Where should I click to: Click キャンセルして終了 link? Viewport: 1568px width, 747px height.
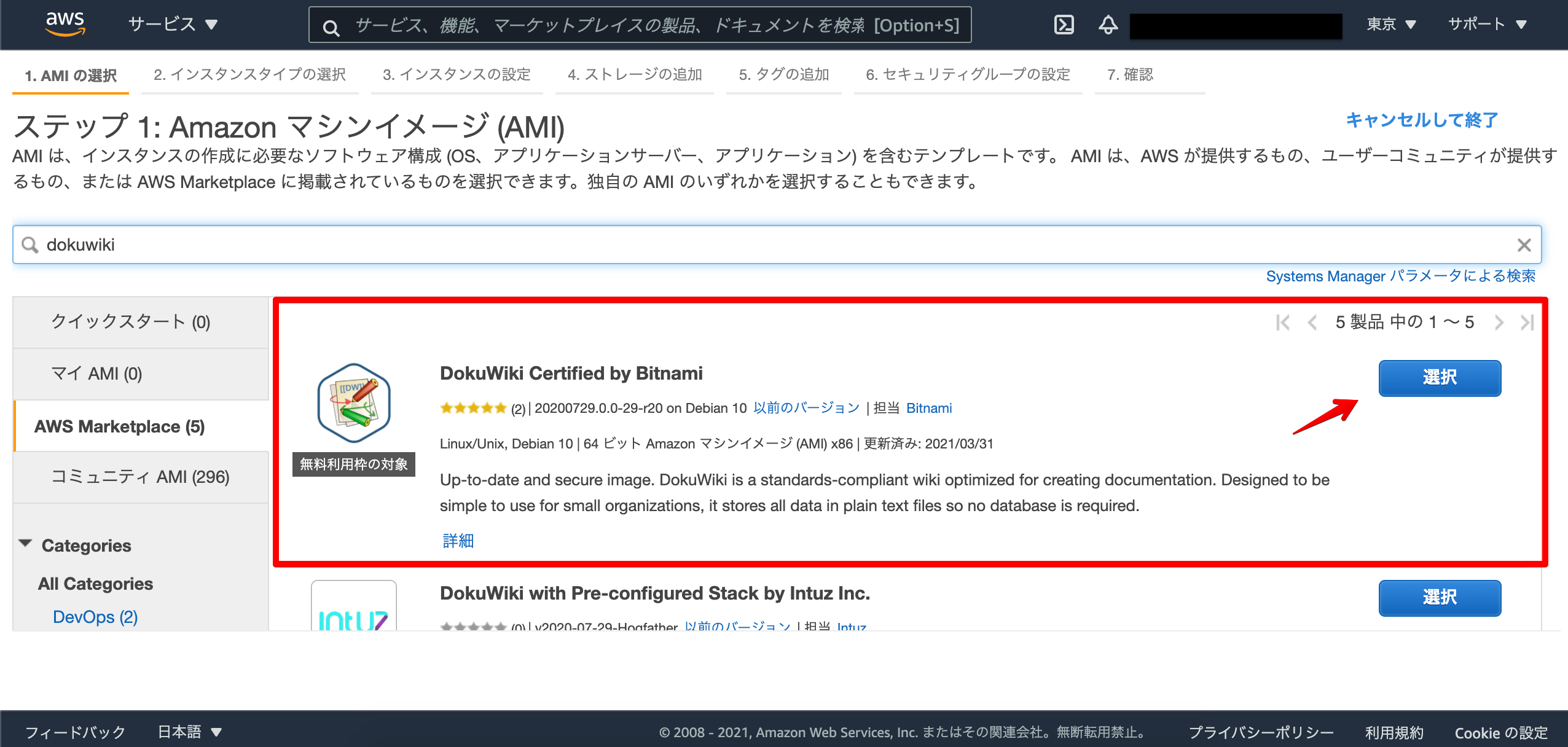(1422, 120)
